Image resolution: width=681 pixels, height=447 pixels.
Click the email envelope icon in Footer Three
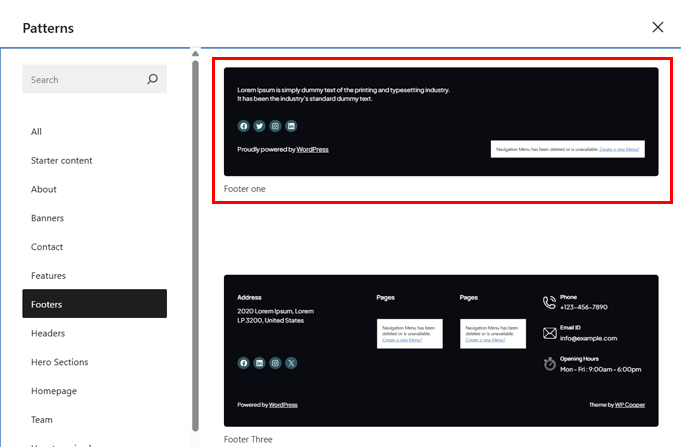[x=549, y=333]
